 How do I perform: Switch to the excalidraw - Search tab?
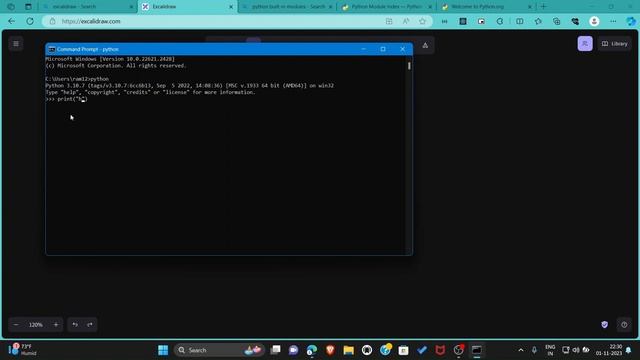click(x=87, y=7)
